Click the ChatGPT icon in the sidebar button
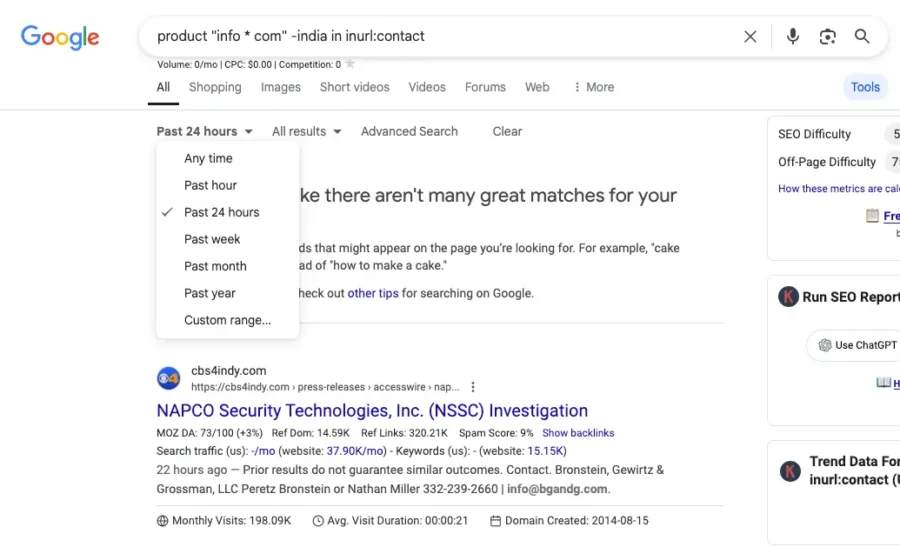This screenshot has width=900, height=547. pyautogui.click(x=825, y=345)
